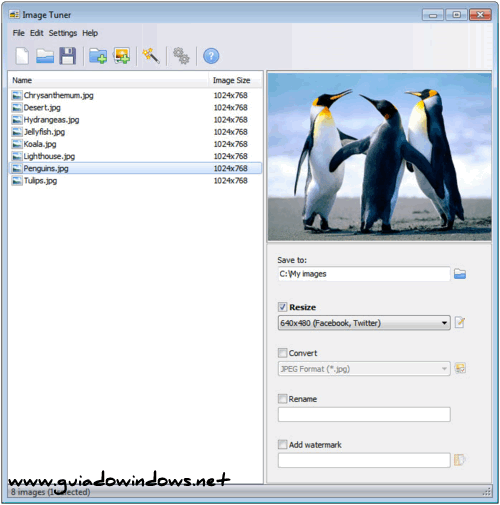This screenshot has width=500, height=505.
Task: Select Chrysanthemum.jpg in the list
Action: point(135,96)
